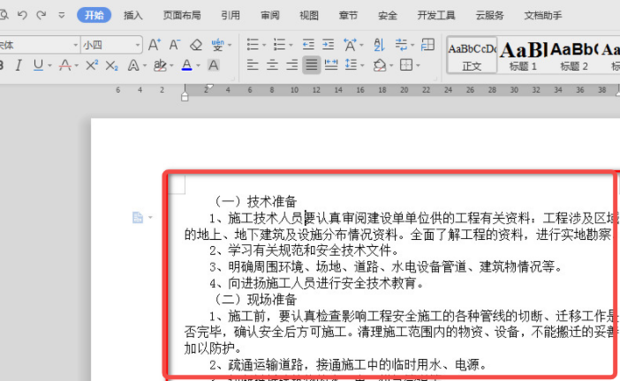This screenshot has height=381, width=620.
Task: Toggle justify alignment (highlighted)
Action: [x=312, y=65]
